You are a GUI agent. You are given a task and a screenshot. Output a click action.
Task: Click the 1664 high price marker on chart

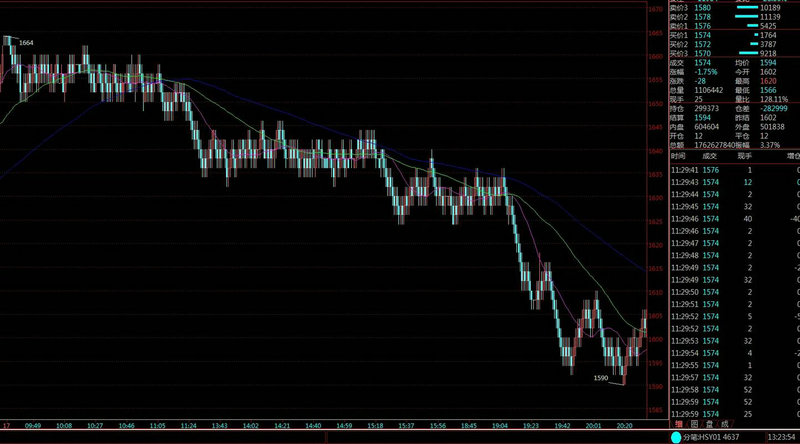(26, 43)
